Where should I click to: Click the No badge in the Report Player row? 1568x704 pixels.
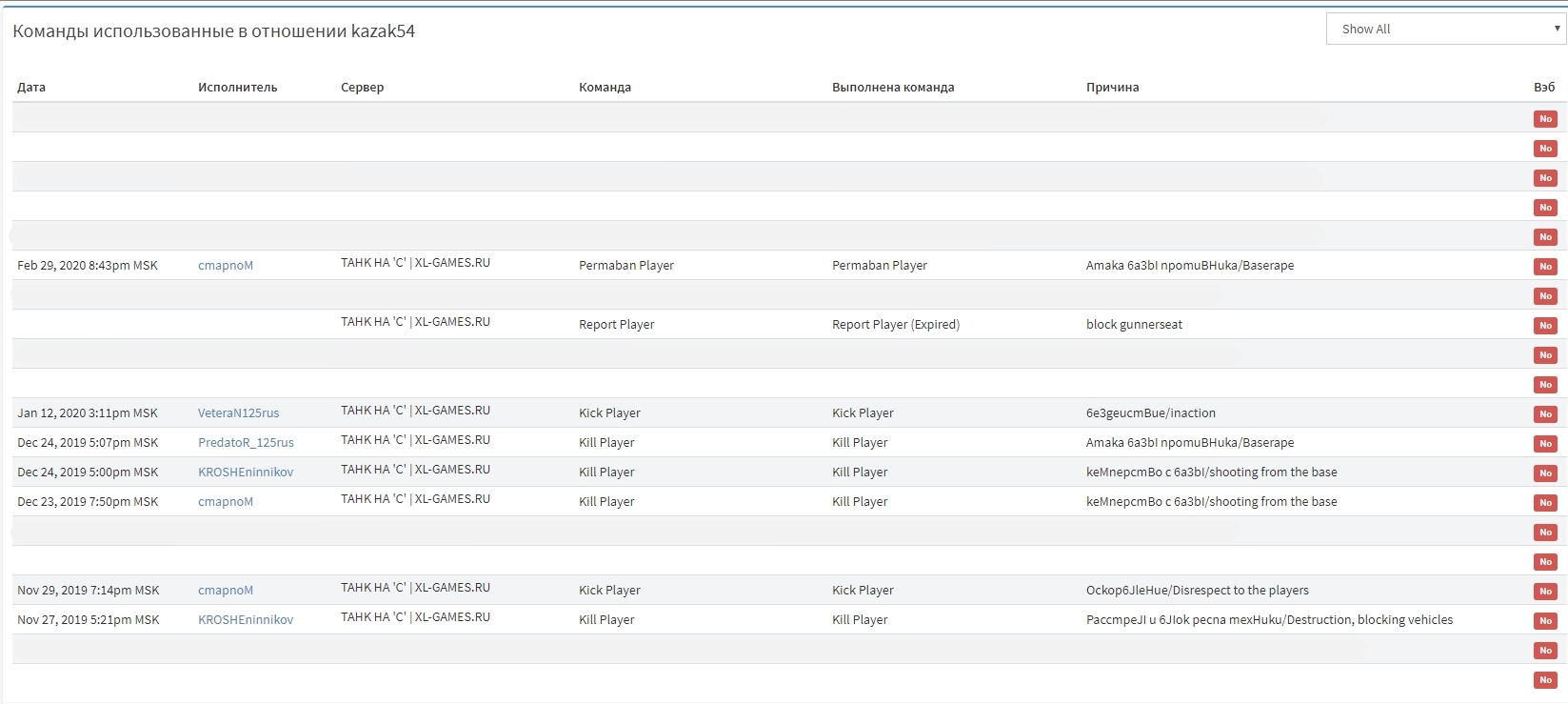coord(1545,326)
